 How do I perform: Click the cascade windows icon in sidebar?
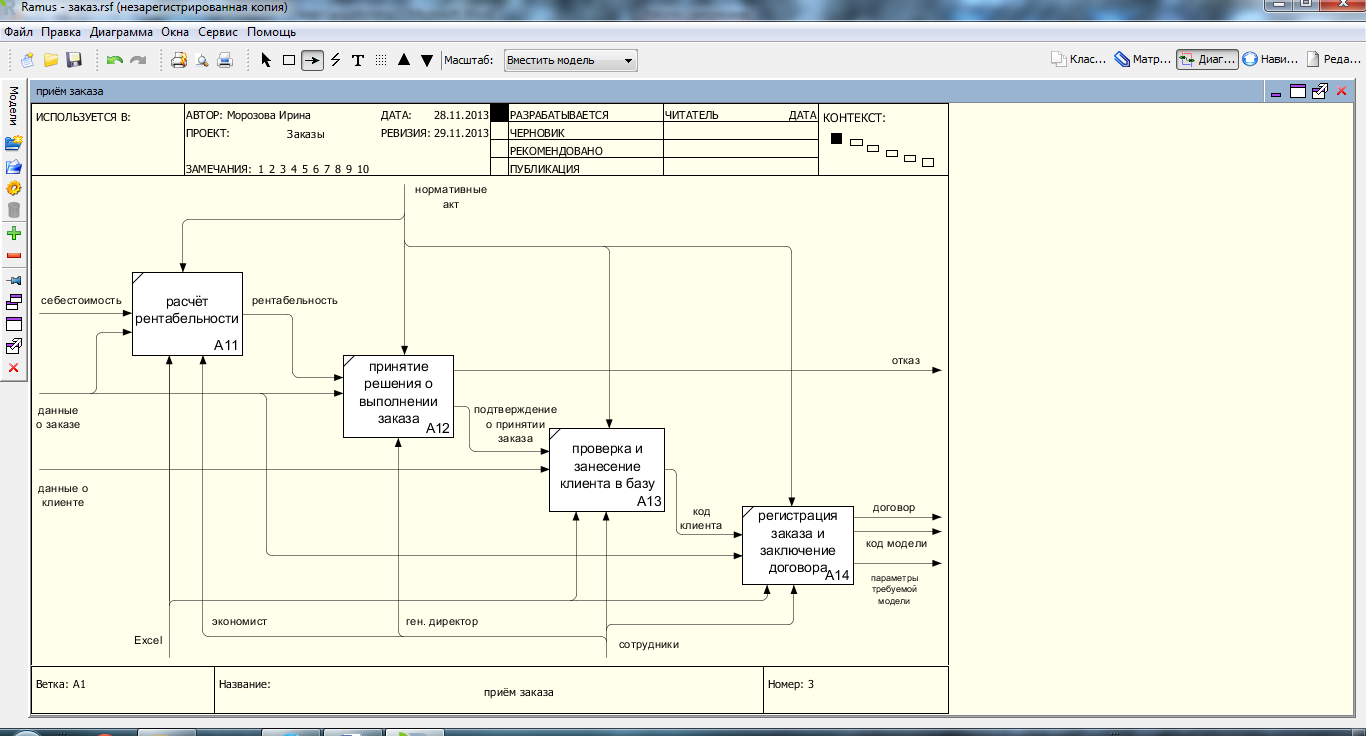point(14,302)
